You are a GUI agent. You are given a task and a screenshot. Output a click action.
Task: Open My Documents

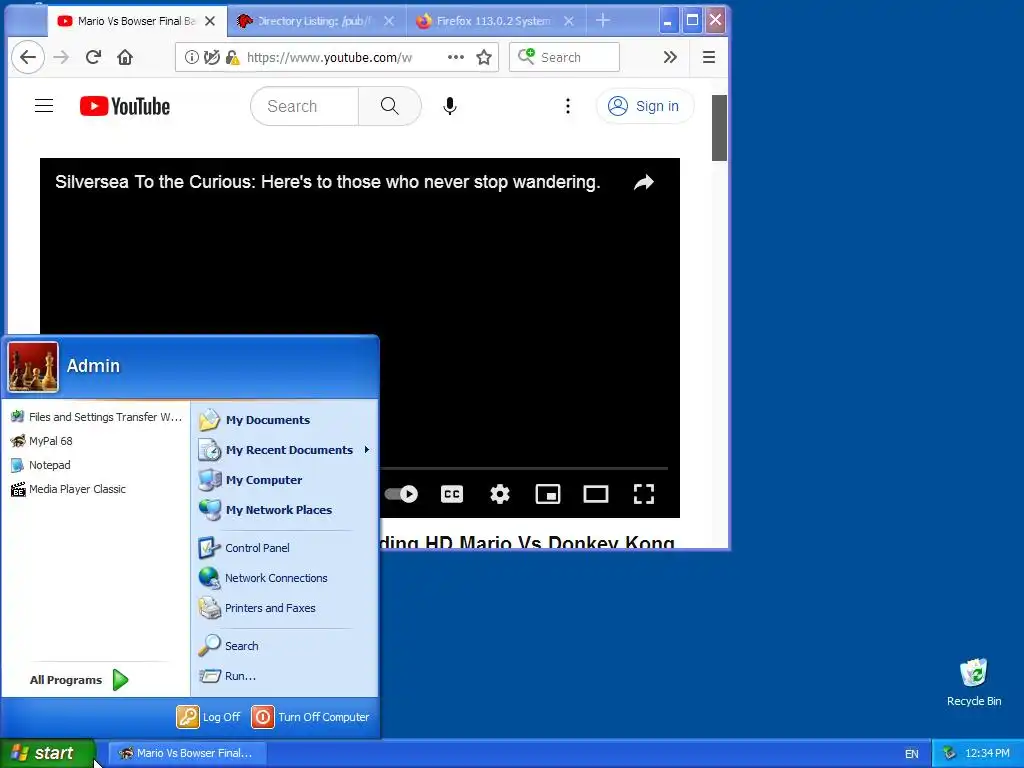255,420
